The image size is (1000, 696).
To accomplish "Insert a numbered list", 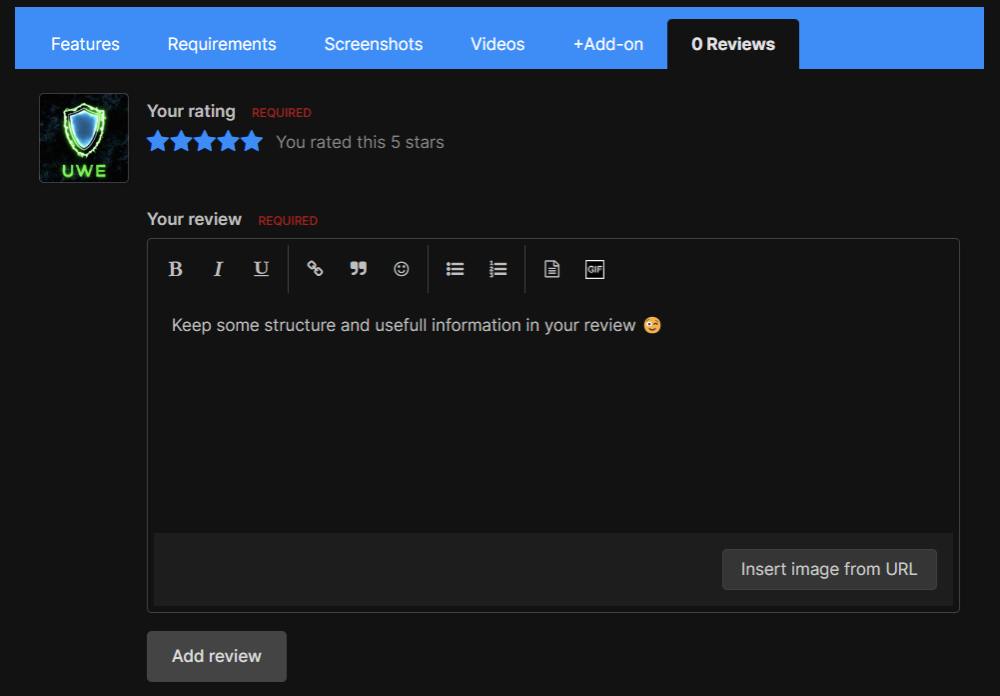I will tap(498, 269).
